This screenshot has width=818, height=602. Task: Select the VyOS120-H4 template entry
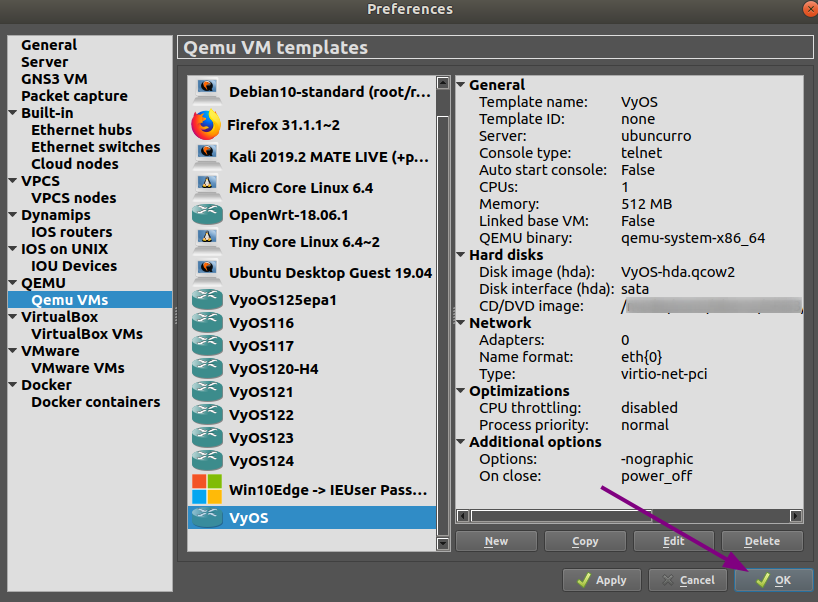click(273, 369)
